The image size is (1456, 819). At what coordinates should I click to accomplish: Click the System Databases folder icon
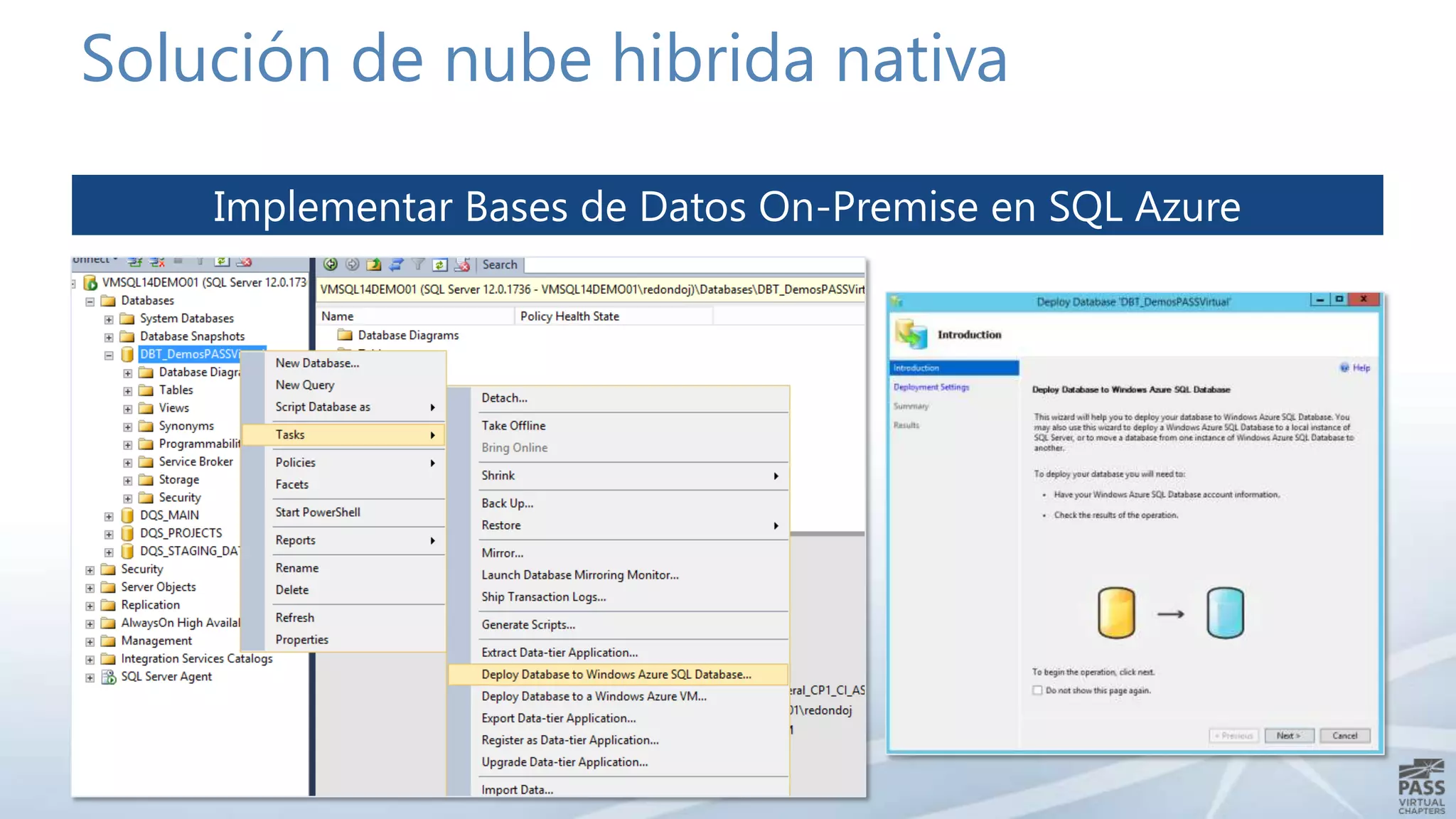(127, 318)
